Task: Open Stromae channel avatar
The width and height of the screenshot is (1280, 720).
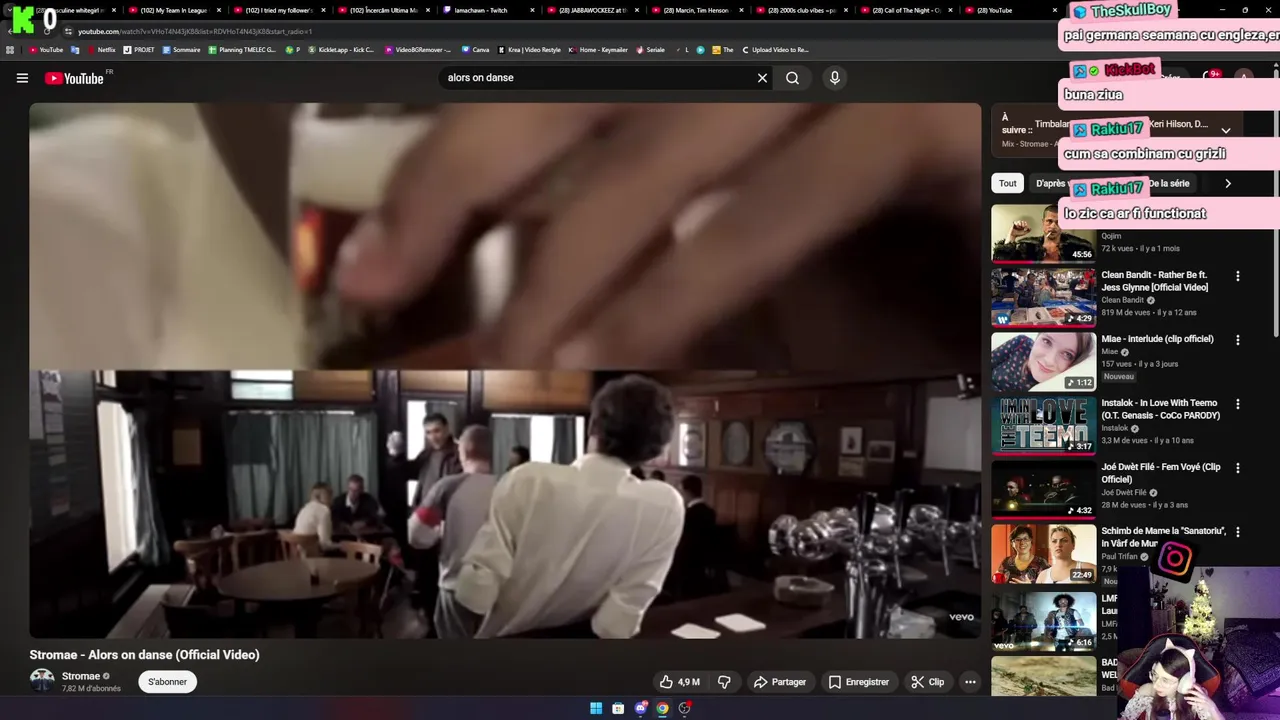Action: pos(42,681)
